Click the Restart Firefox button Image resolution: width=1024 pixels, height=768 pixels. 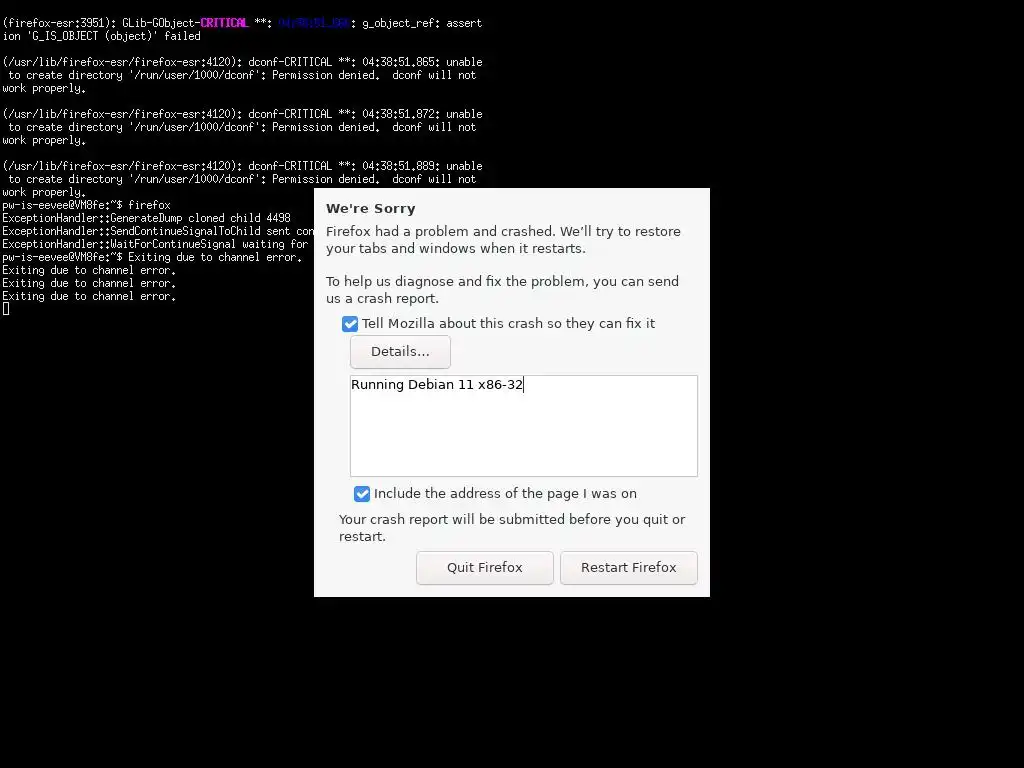pos(629,568)
